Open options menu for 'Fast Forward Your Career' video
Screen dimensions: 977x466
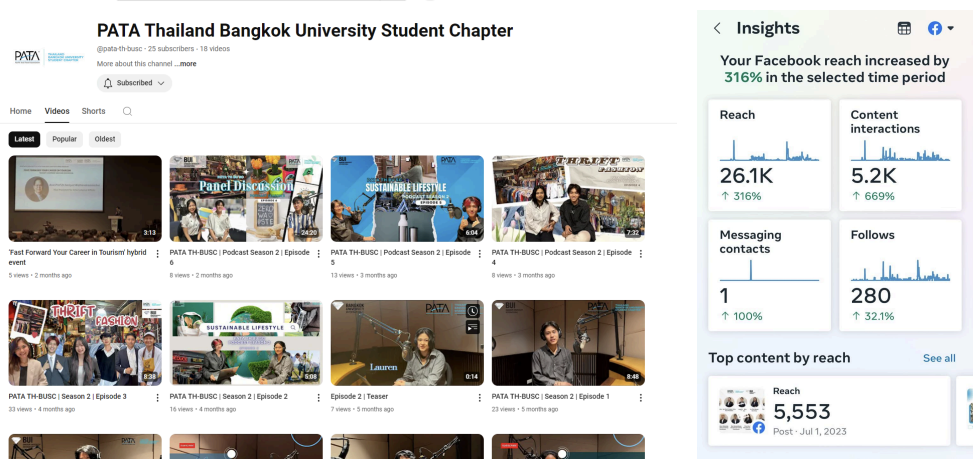click(x=157, y=254)
